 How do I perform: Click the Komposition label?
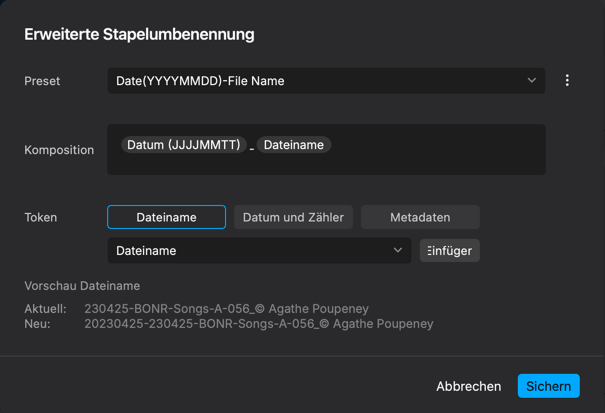(59, 150)
